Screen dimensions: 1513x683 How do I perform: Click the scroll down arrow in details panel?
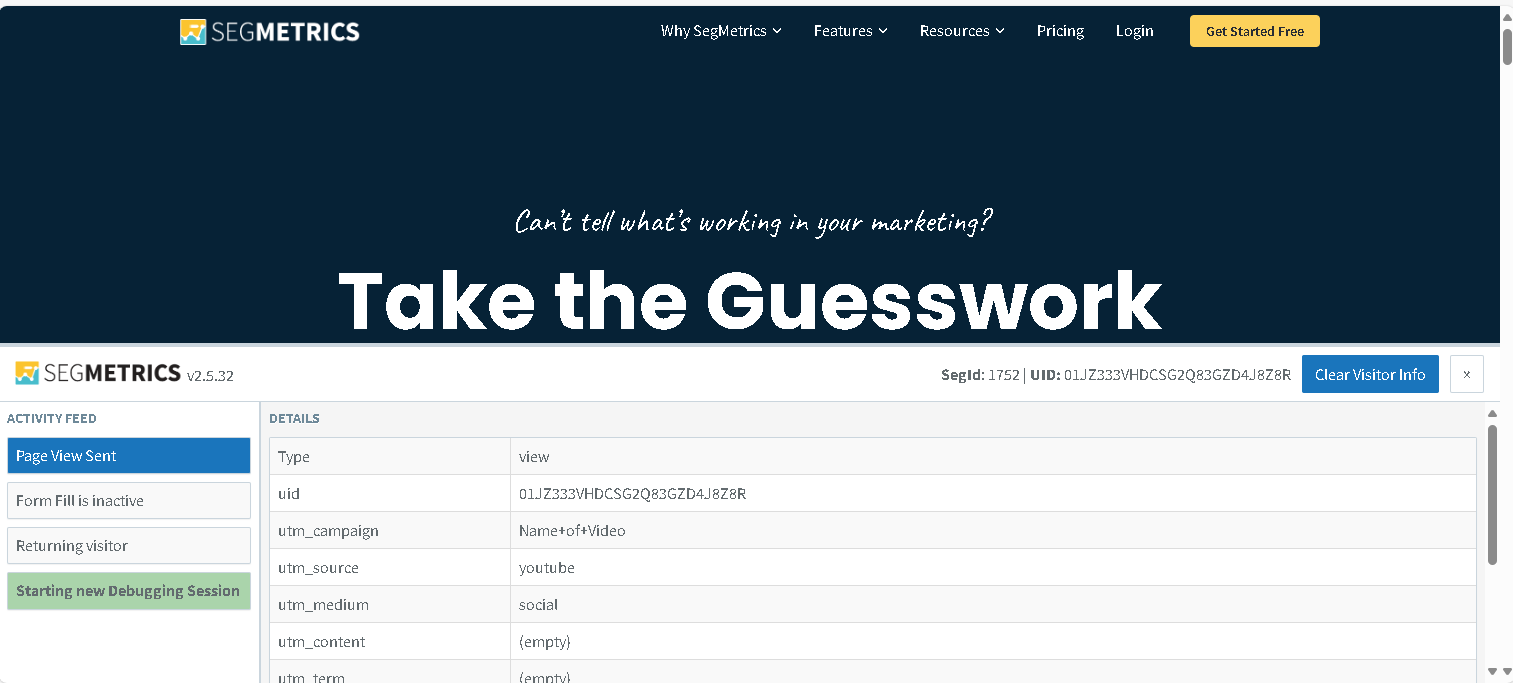(1492, 671)
